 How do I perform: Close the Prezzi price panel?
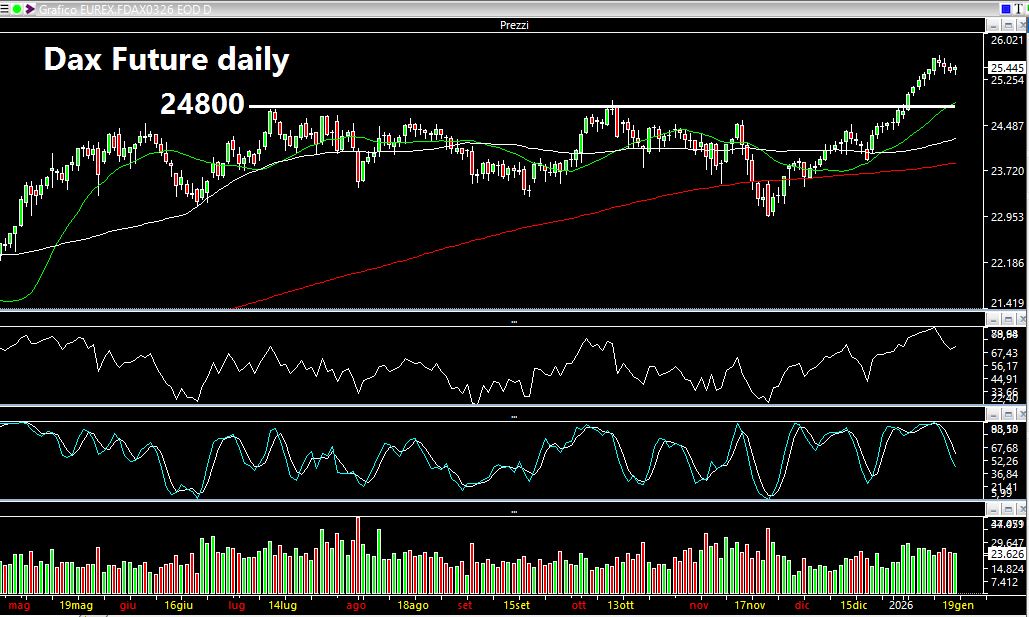point(1021,26)
